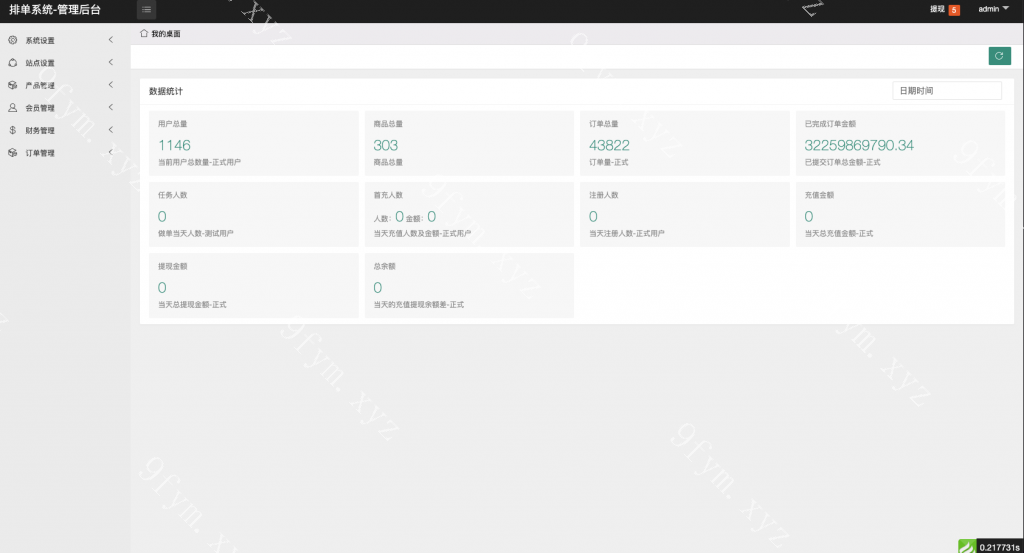1024x553 pixels.
Task: Click the orange 5 notification badge
Action: 954,10
